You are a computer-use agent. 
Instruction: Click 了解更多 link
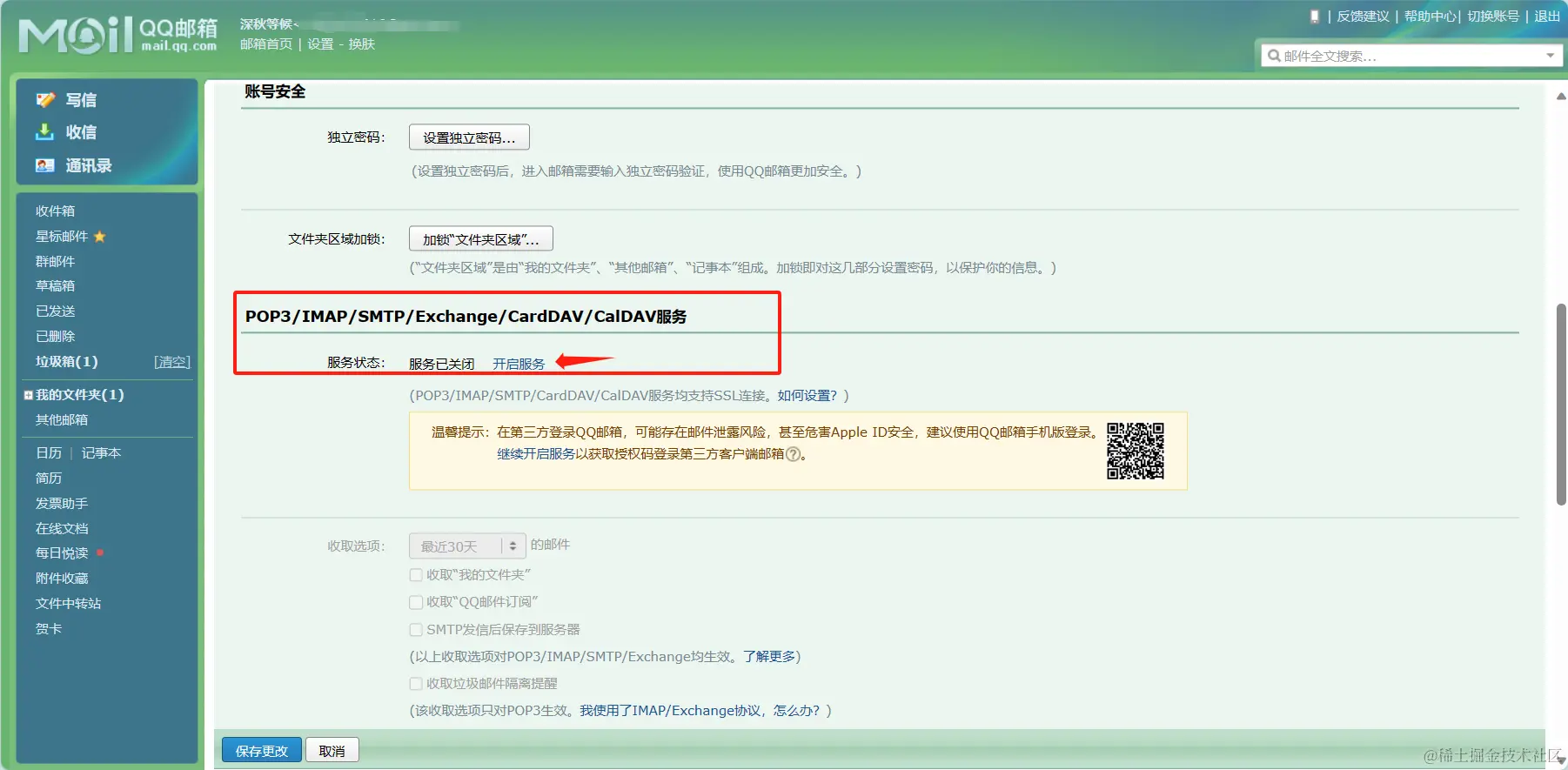pos(769,657)
